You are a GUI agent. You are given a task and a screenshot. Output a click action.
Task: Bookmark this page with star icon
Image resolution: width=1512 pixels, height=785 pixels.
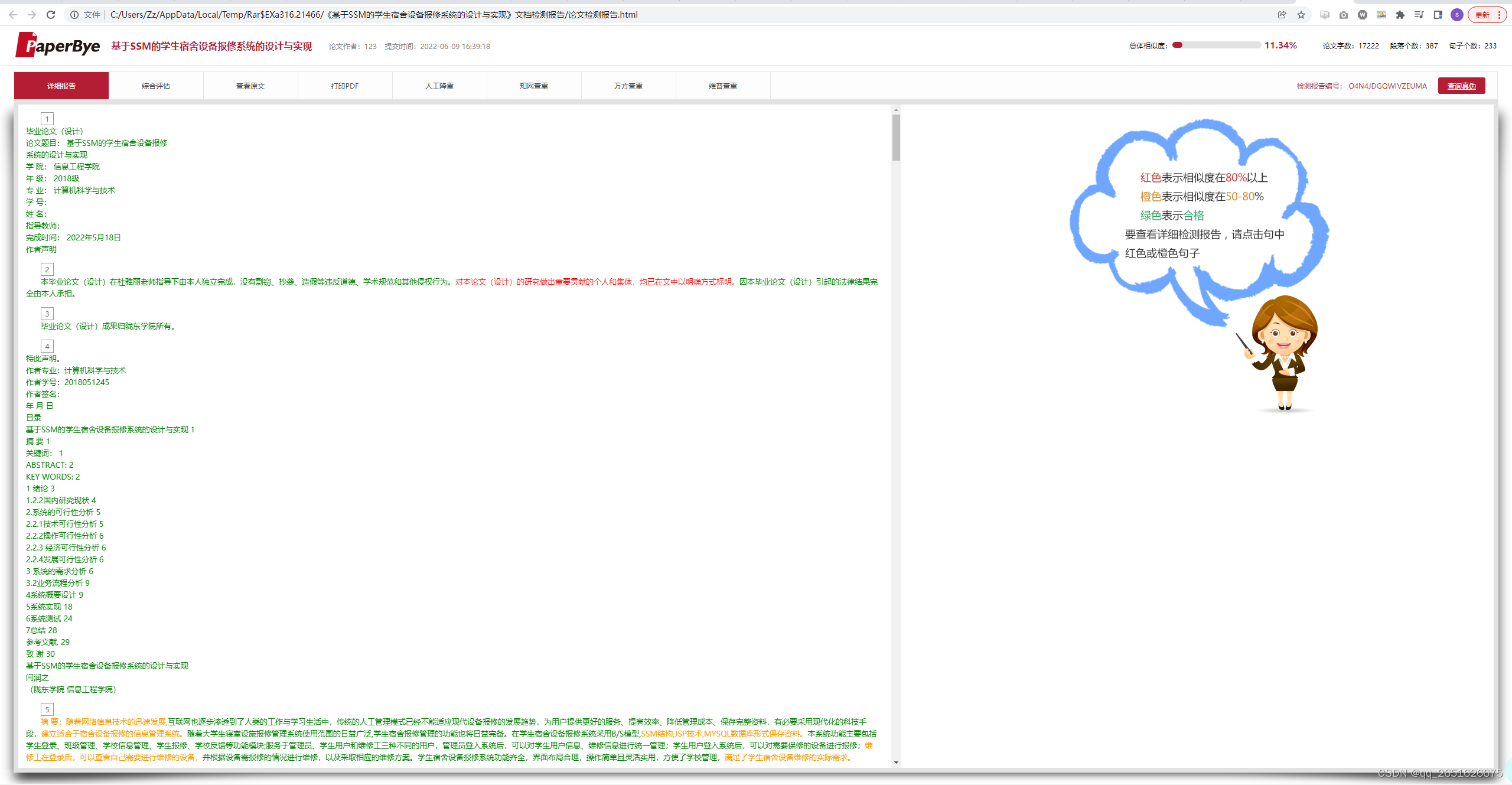[1301, 15]
